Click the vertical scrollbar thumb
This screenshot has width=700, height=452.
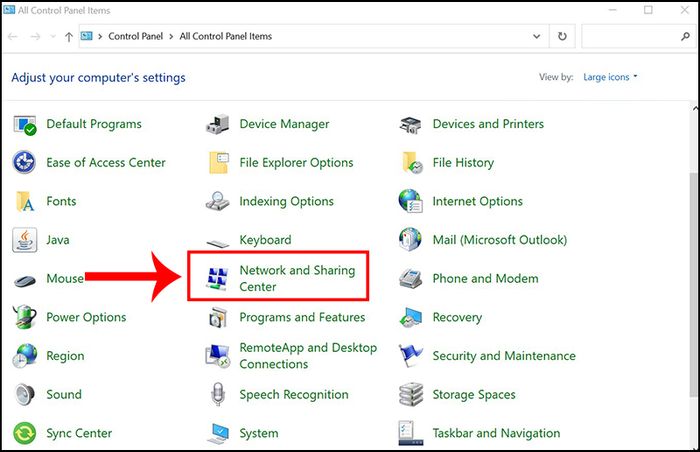click(x=695, y=284)
